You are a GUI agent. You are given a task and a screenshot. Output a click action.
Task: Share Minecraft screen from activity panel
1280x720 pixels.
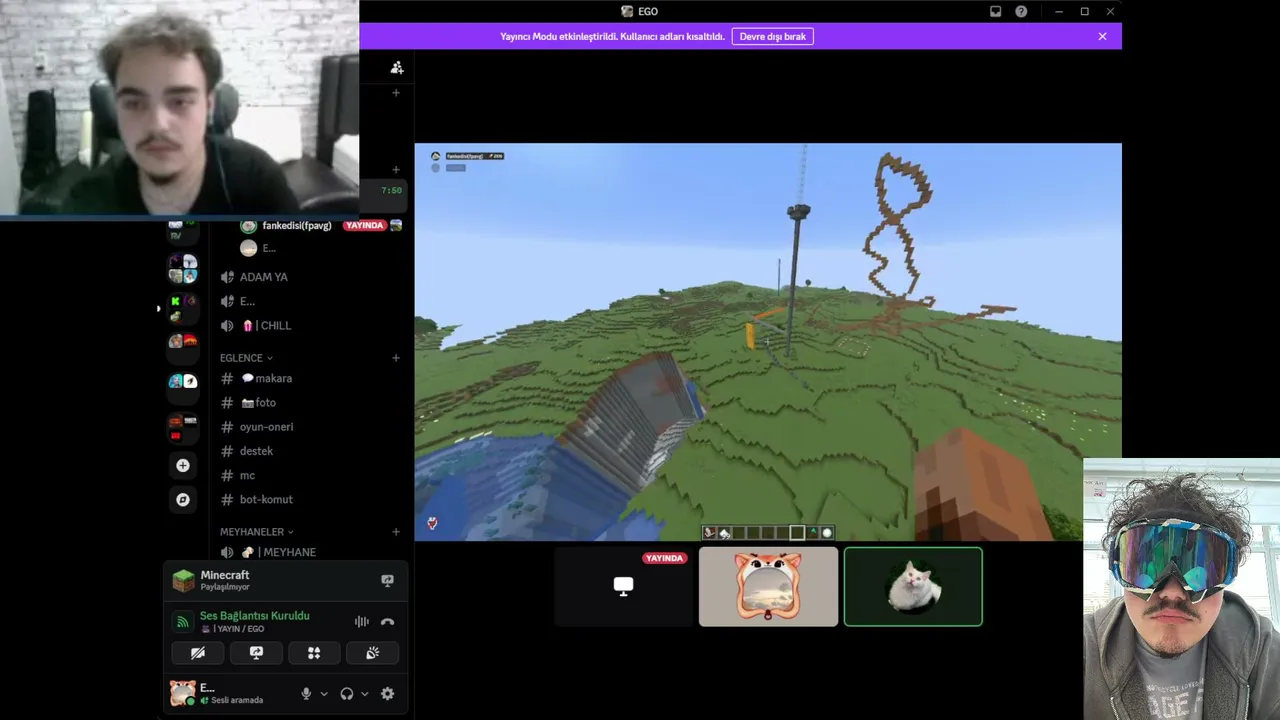[x=387, y=580]
